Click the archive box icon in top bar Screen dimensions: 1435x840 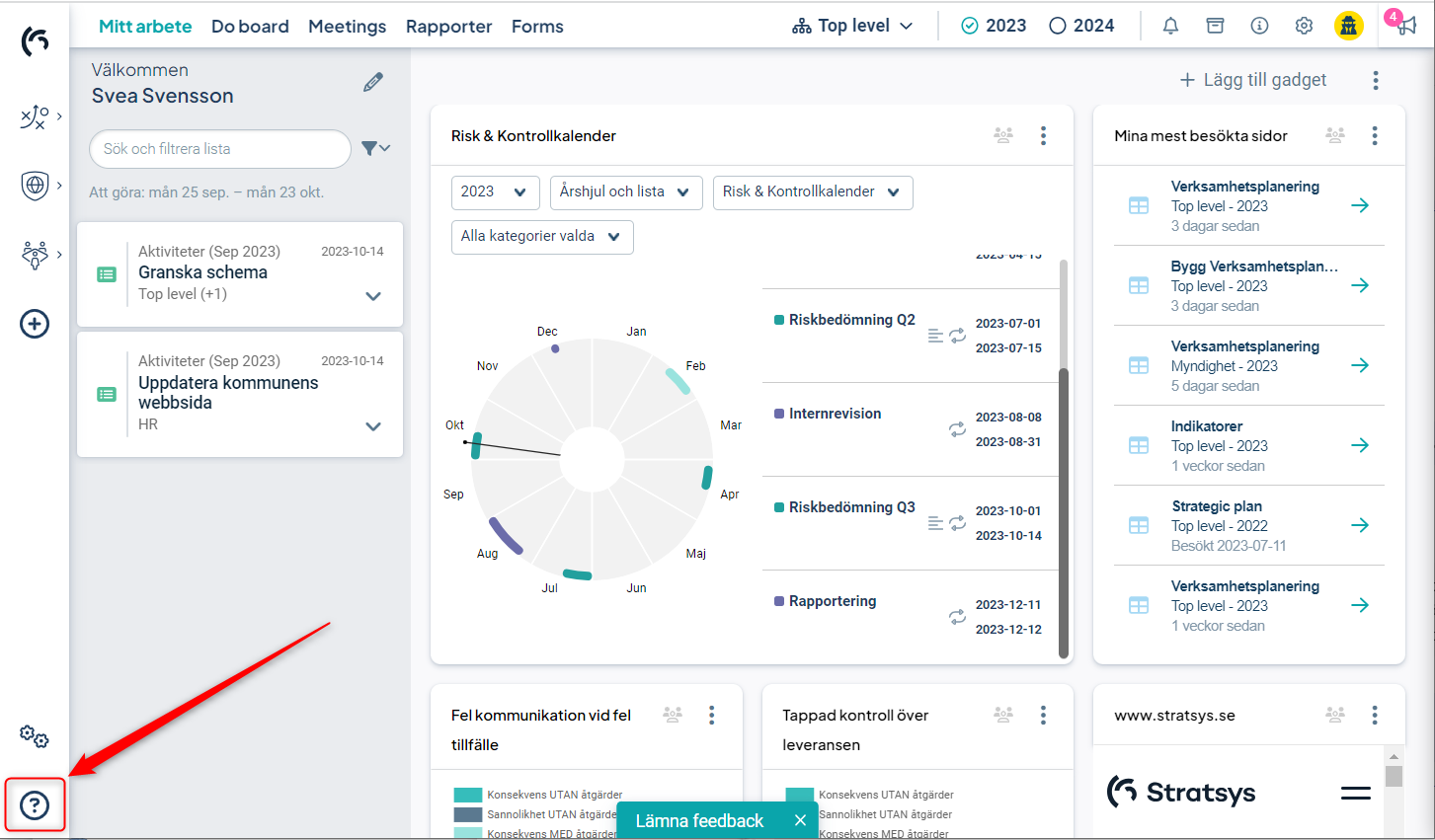[1215, 27]
